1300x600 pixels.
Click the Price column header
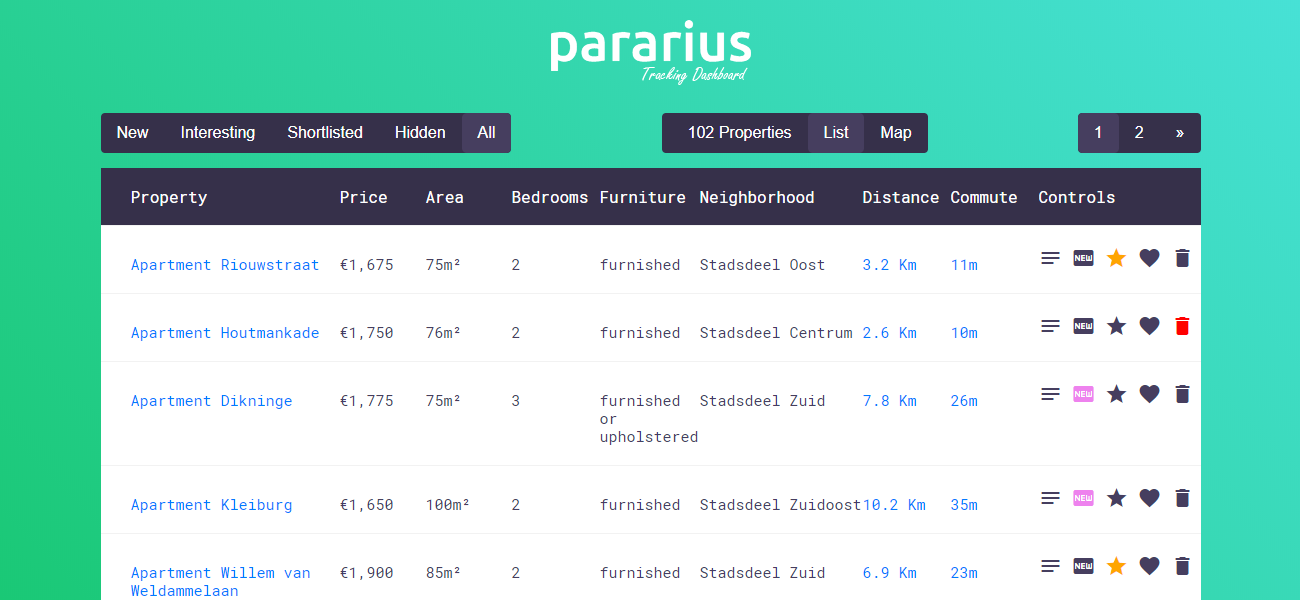pyautogui.click(x=363, y=197)
